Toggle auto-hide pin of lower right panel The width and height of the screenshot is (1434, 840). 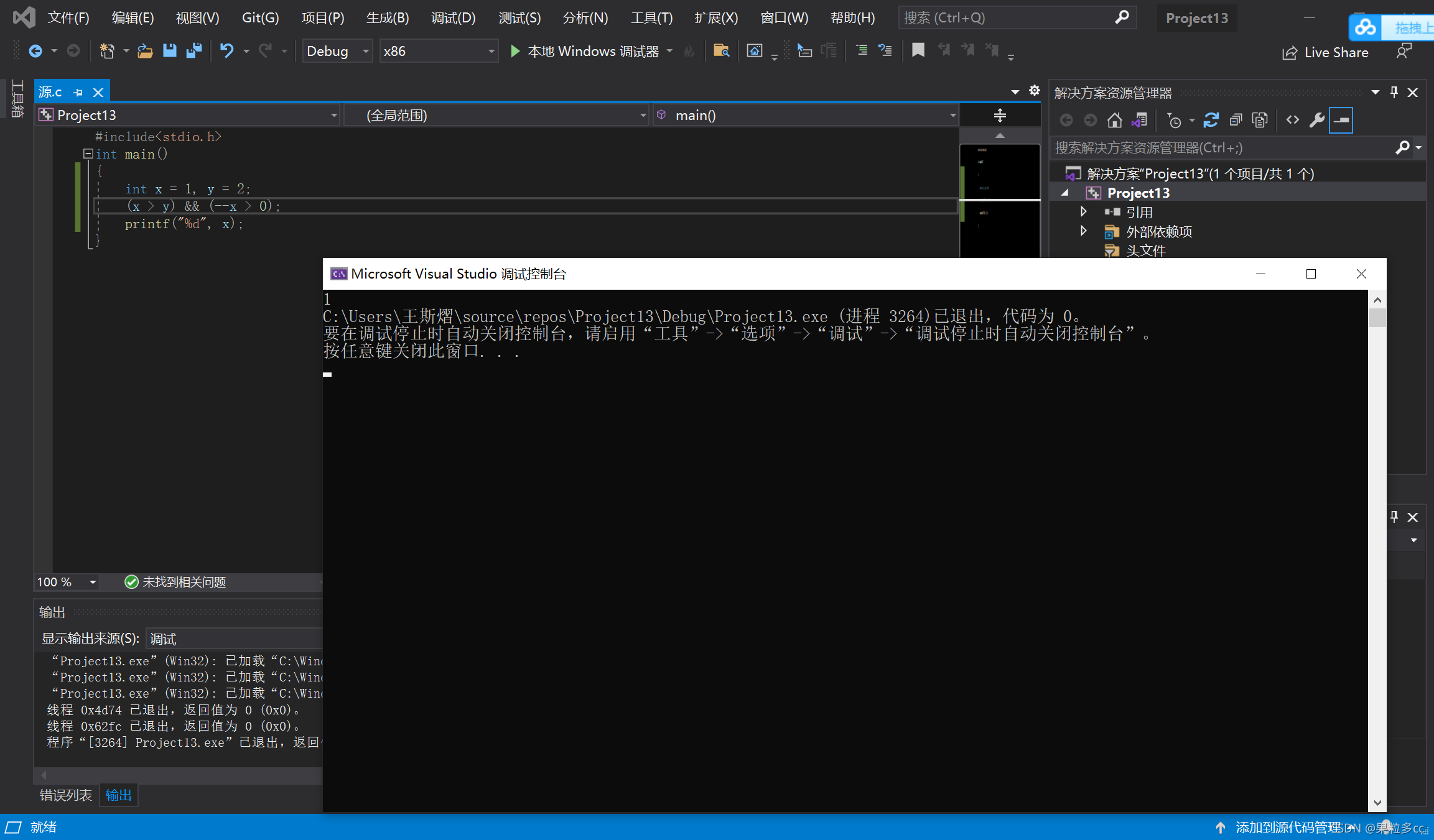1394,517
